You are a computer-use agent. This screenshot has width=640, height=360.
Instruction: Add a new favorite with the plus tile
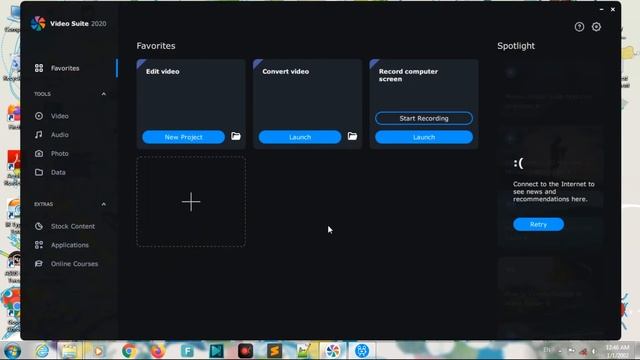pyautogui.click(x=191, y=202)
